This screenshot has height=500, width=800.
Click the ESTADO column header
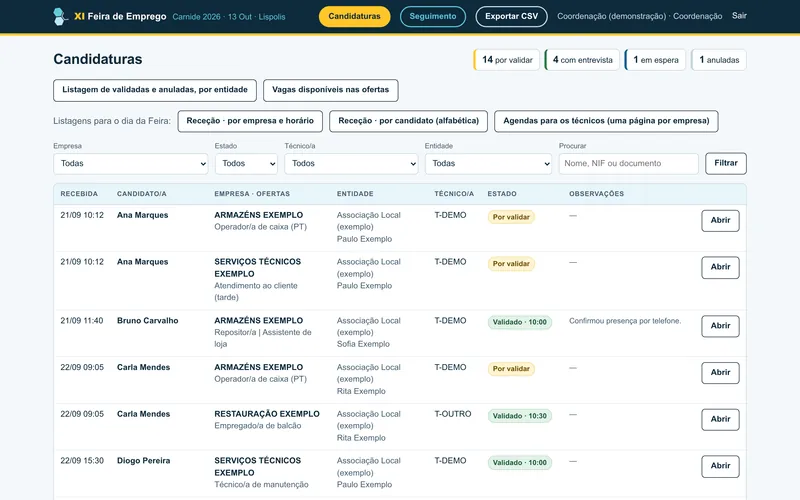502,194
